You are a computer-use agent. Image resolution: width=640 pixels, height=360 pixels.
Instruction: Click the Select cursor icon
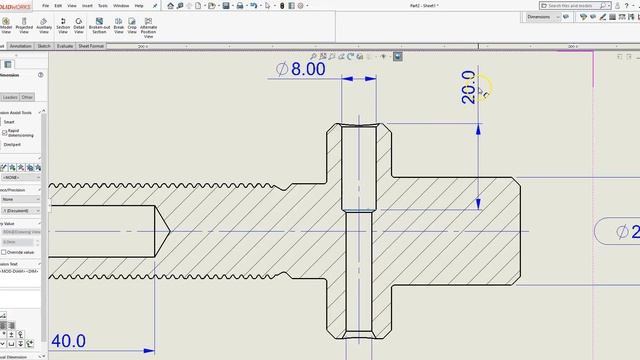pos(267,6)
